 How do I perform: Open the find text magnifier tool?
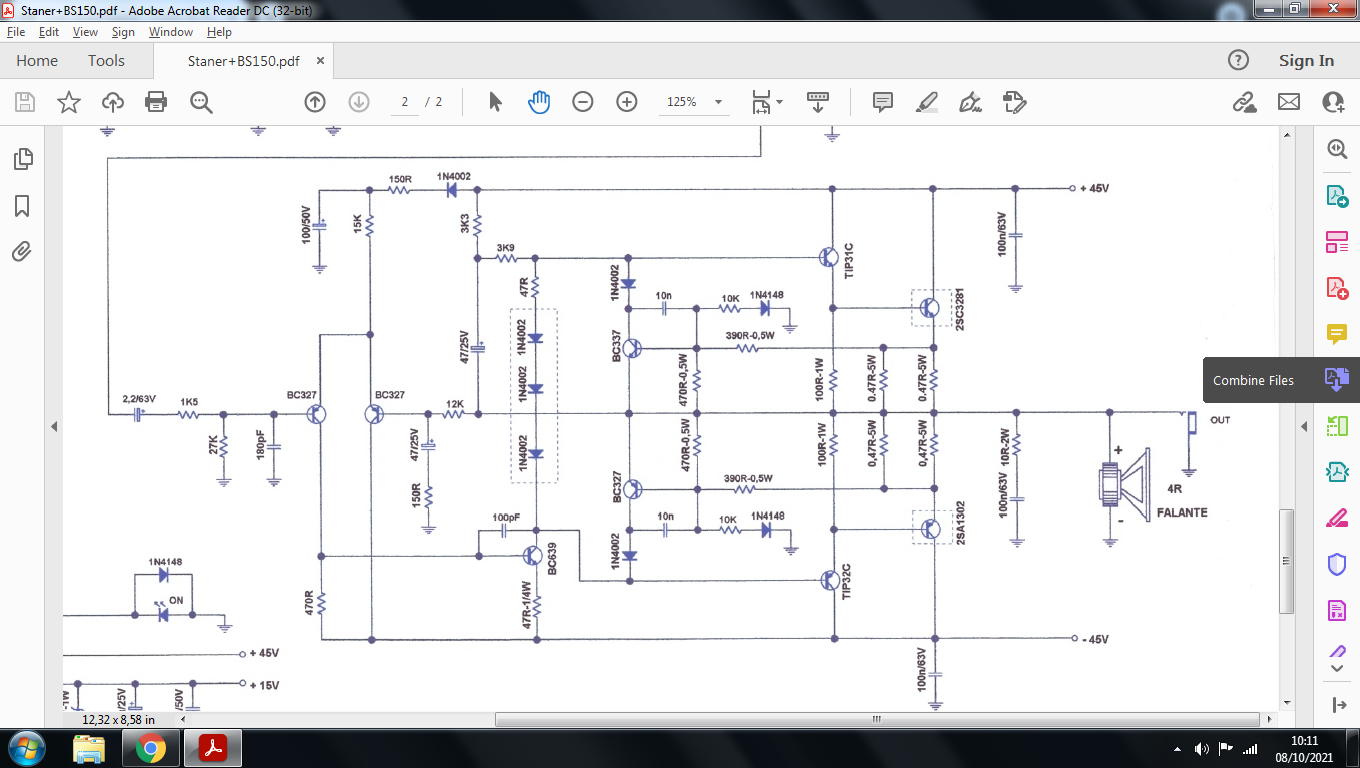[201, 102]
